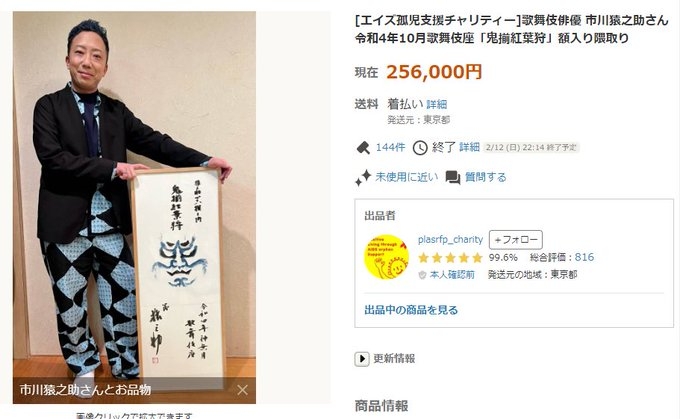Screen dimensions: 680x419
Task: Click the five-star seller rating
Action: pos(450,258)
